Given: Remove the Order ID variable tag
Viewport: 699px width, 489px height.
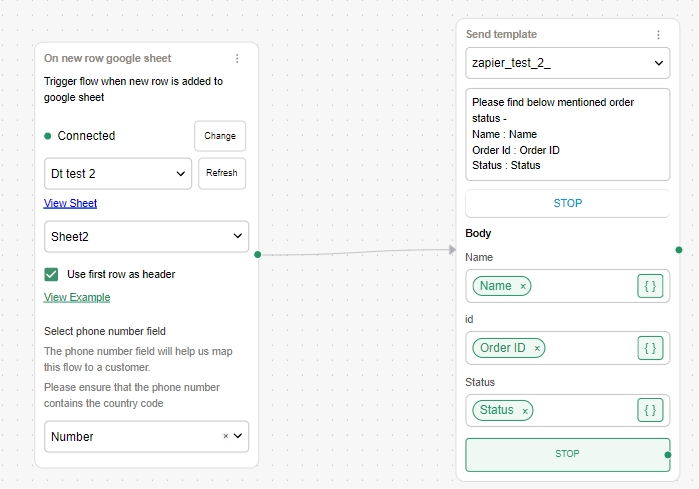Looking at the screenshot, I should pyautogui.click(x=537, y=349).
